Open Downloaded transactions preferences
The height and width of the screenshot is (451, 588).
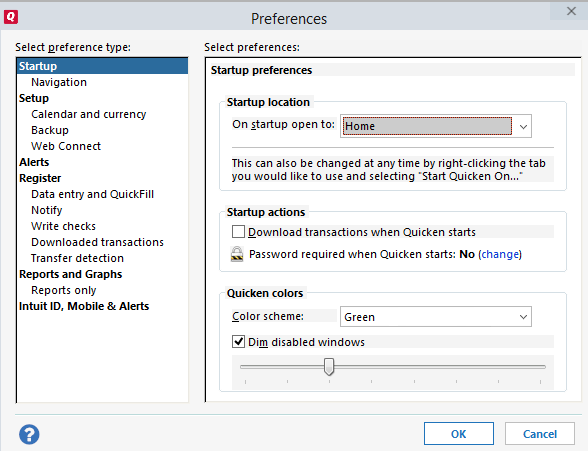[98, 242]
